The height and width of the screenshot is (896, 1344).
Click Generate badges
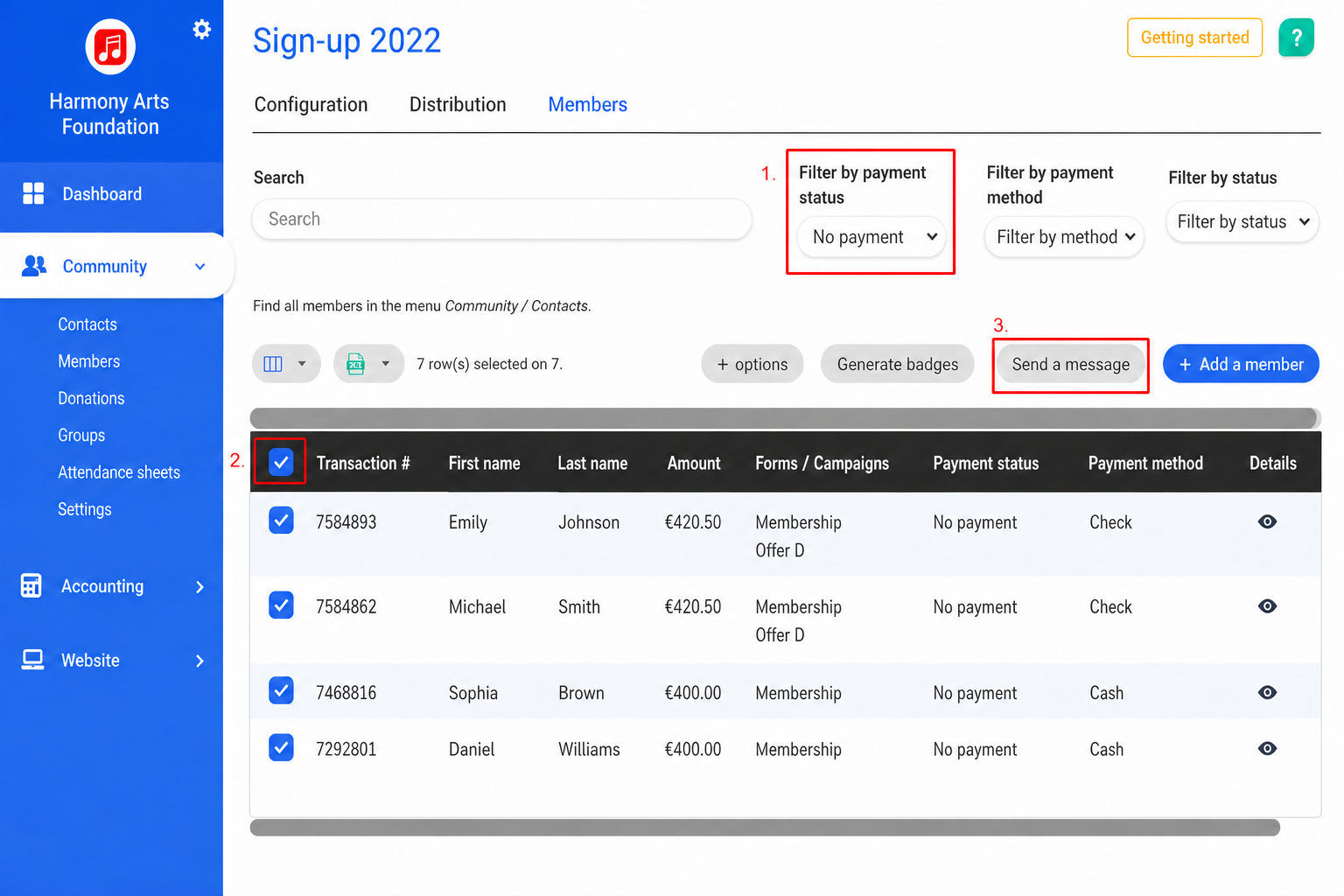click(x=898, y=364)
